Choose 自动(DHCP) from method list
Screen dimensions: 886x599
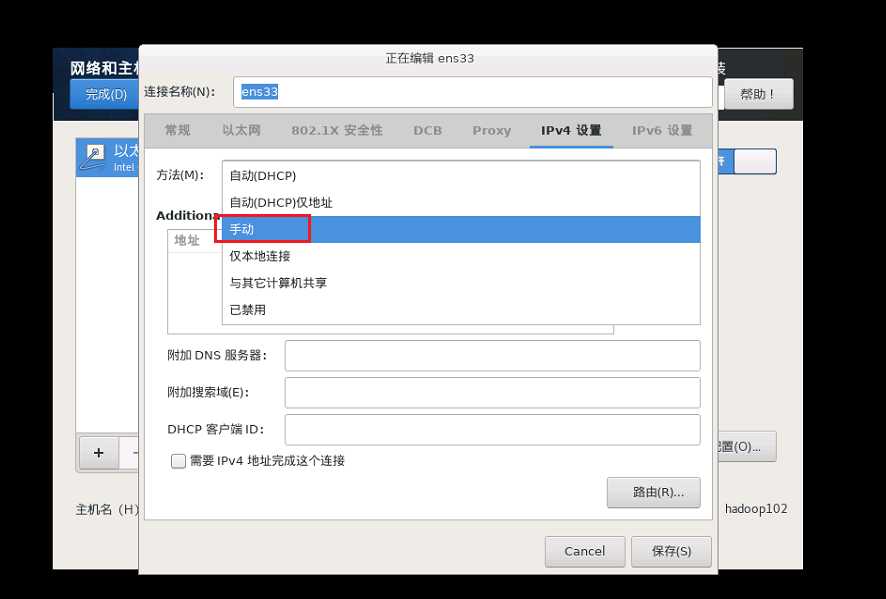(461, 176)
